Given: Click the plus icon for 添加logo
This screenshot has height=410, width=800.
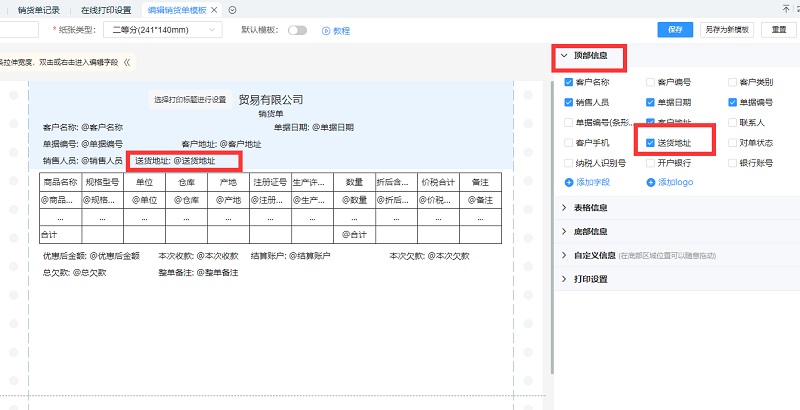Looking at the screenshot, I should coord(651,183).
